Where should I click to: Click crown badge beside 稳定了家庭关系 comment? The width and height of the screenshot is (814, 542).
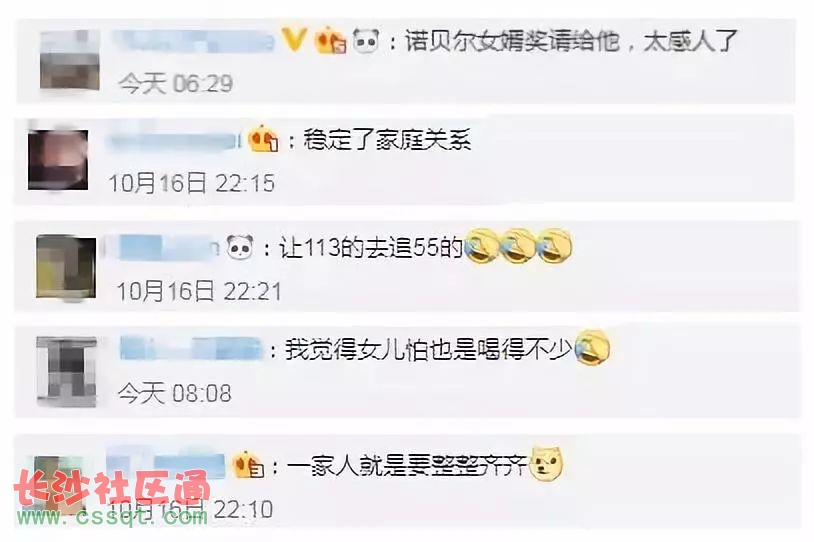tap(263, 139)
